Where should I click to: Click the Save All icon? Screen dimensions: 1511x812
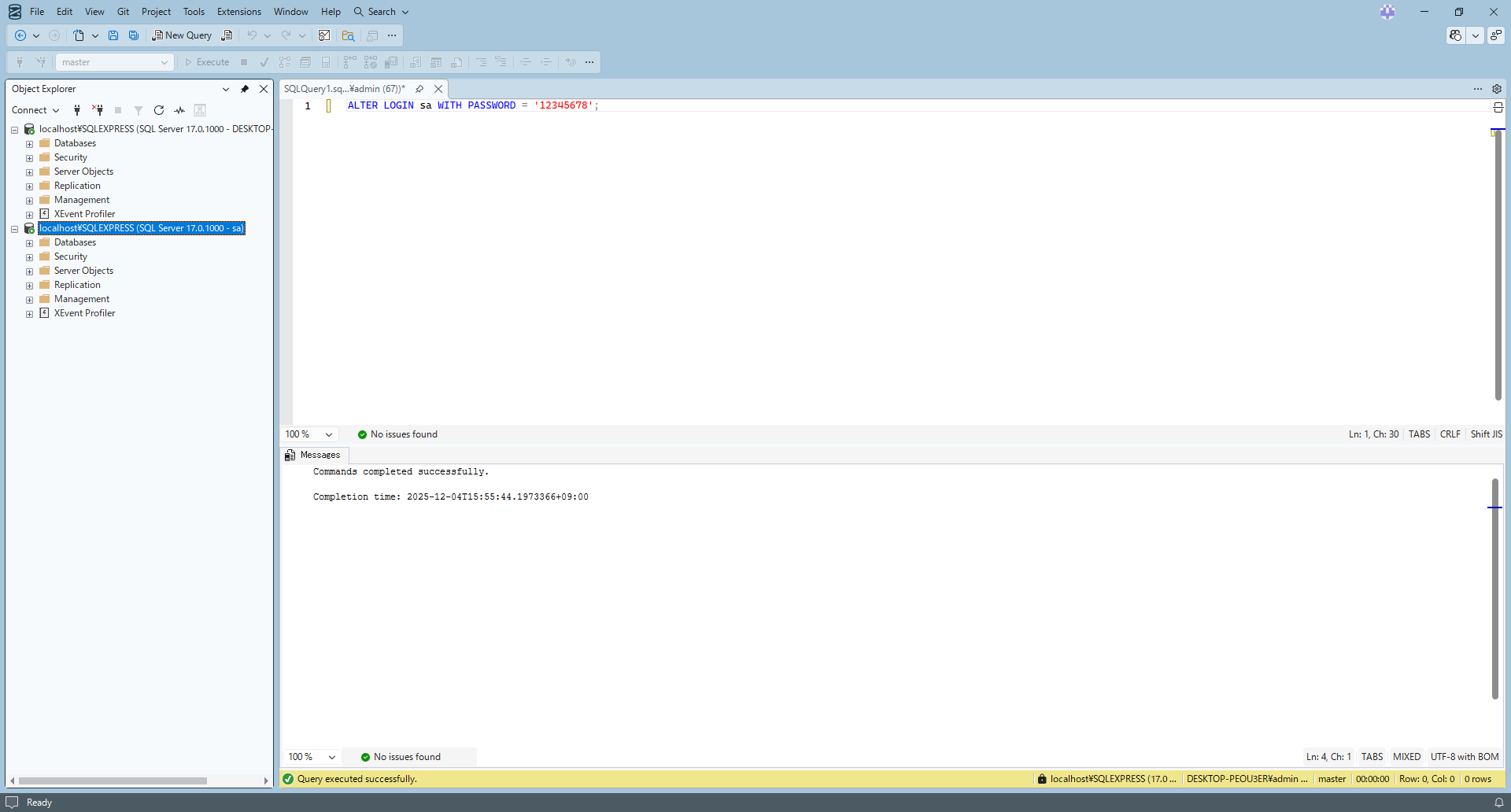pyautogui.click(x=134, y=35)
